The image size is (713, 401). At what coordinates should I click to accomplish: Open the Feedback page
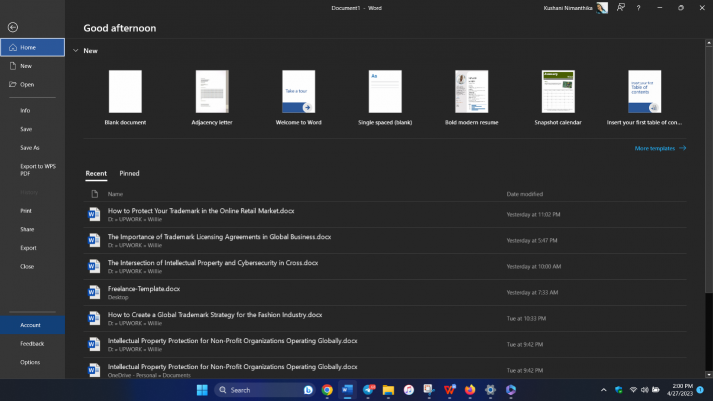(x=32, y=344)
